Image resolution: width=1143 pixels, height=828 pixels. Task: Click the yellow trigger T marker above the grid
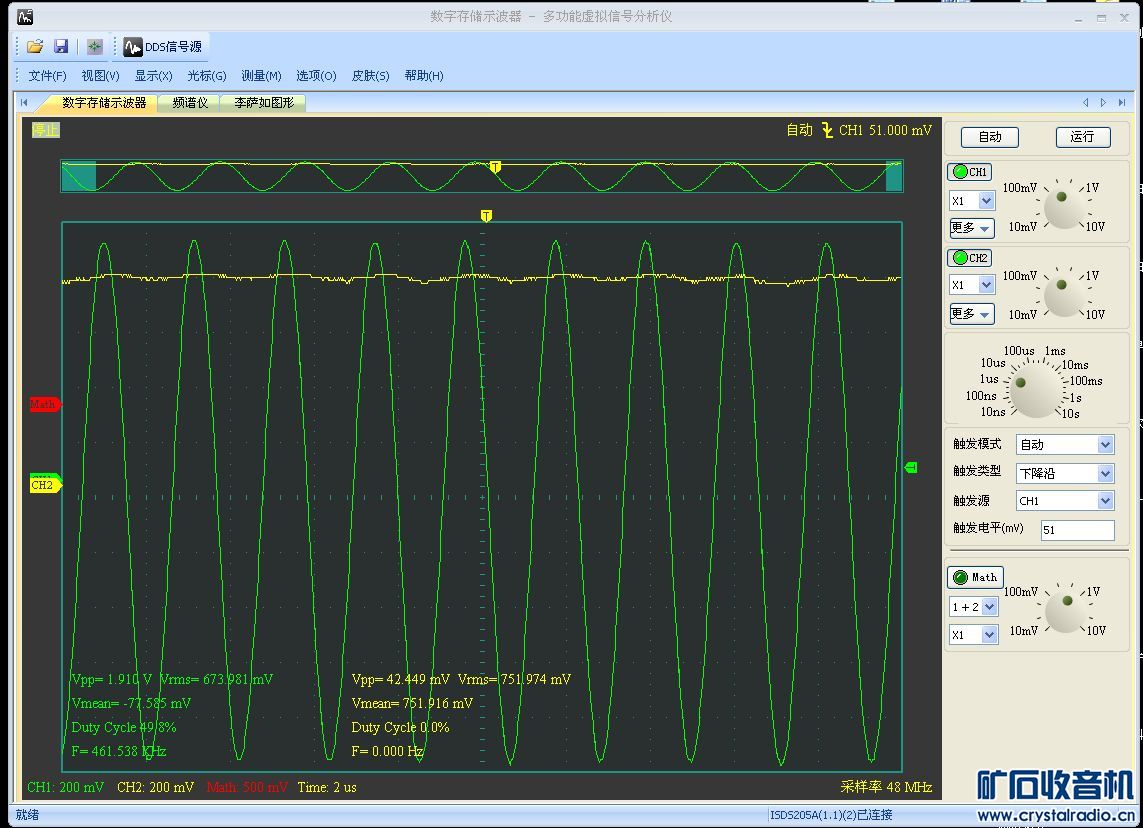486,216
